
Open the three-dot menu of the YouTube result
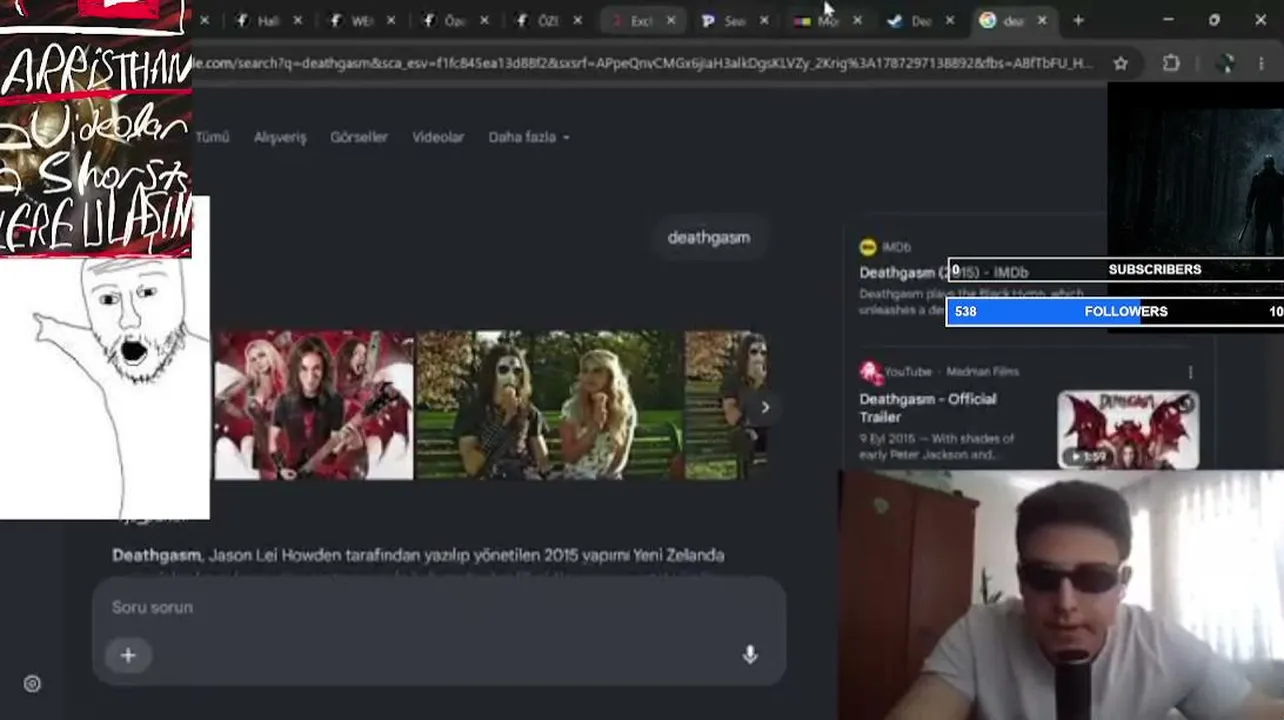point(1190,372)
